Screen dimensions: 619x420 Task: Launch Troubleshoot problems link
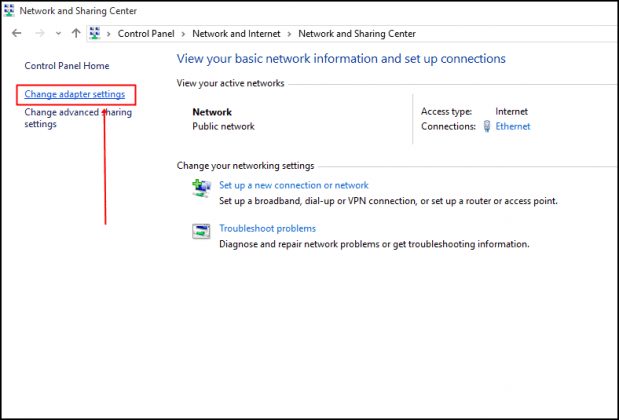click(267, 229)
